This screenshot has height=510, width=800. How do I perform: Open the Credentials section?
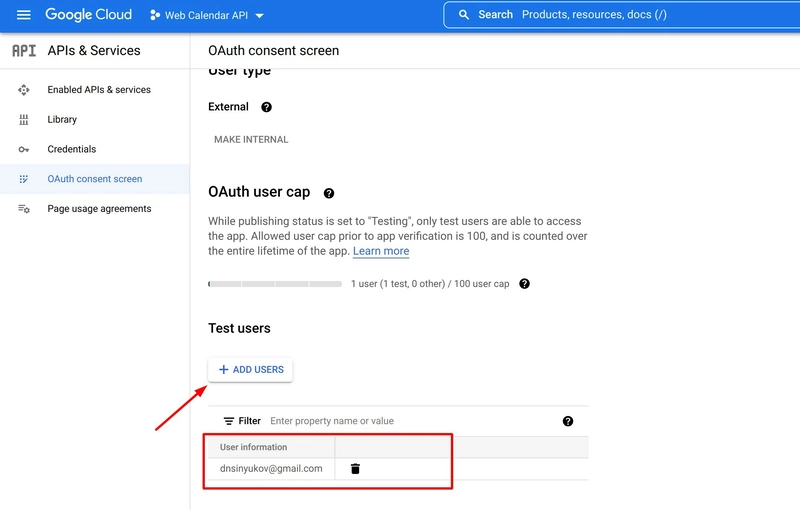[72, 149]
